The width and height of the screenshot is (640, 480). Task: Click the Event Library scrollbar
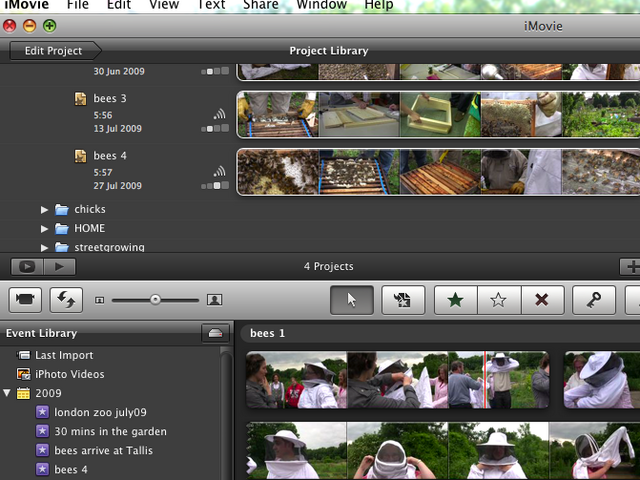(x=227, y=413)
